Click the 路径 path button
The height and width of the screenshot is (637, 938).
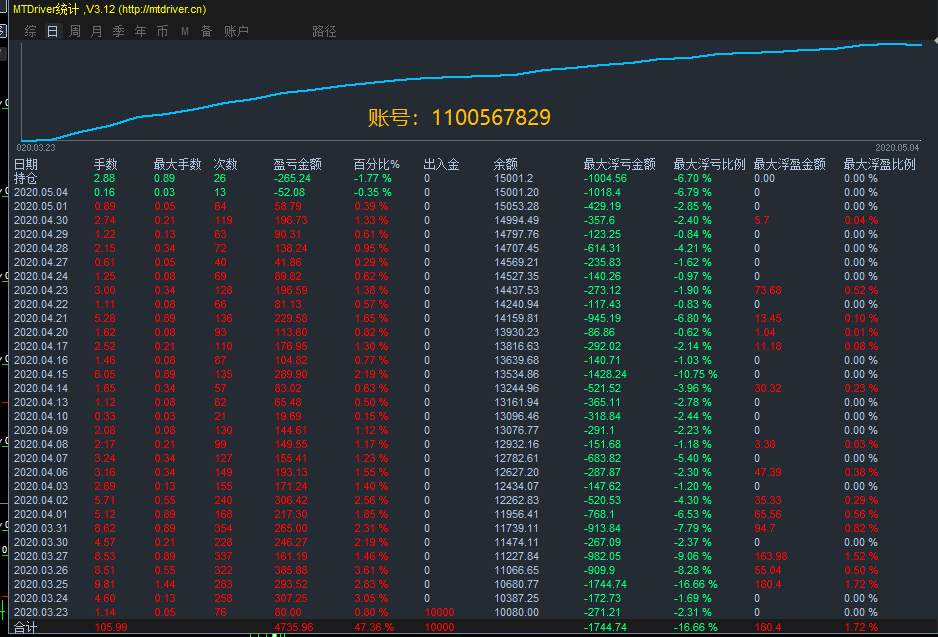(x=324, y=31)
